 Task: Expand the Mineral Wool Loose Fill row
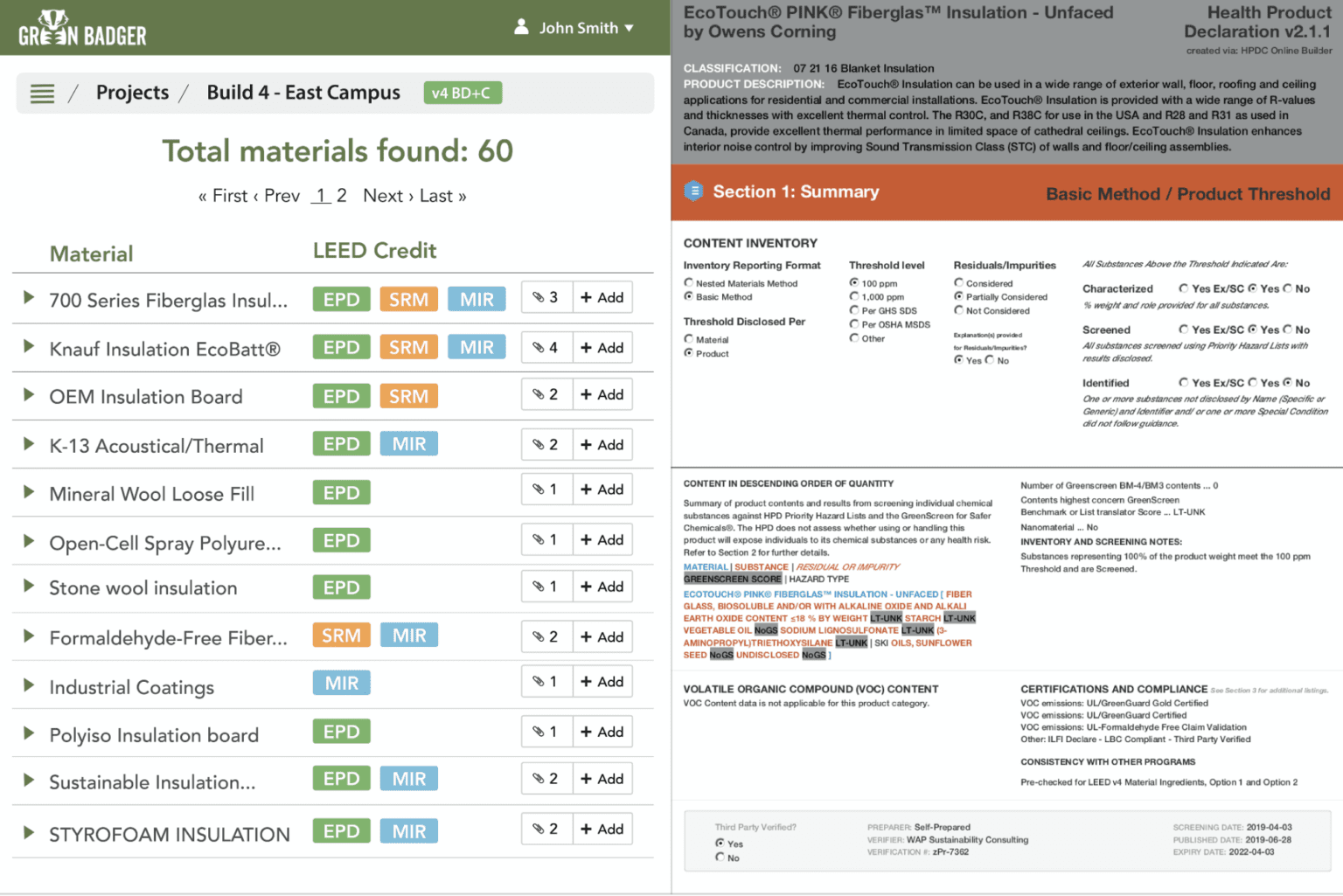click(29, 491)
